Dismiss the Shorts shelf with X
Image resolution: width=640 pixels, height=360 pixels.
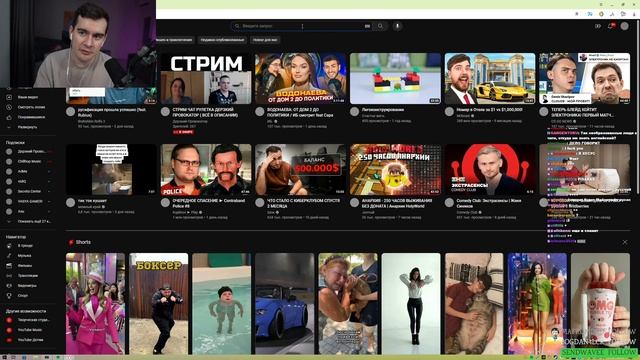(624, 242)
